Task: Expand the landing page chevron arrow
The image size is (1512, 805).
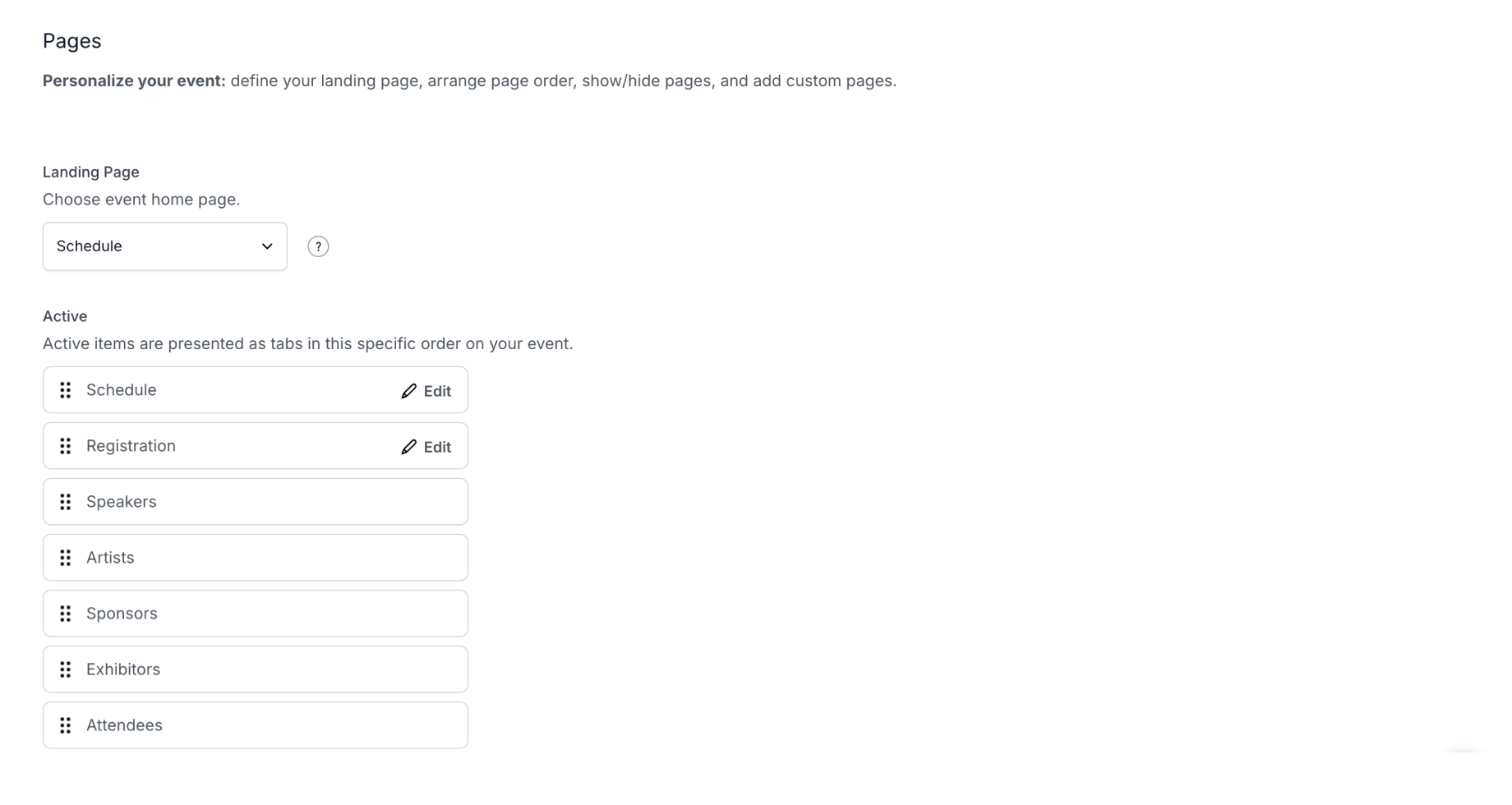Action: [x=267, y=246]
